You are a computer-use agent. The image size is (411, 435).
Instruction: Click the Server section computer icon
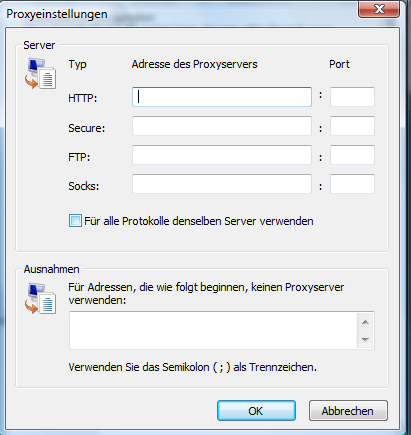[x=40, y=73]
